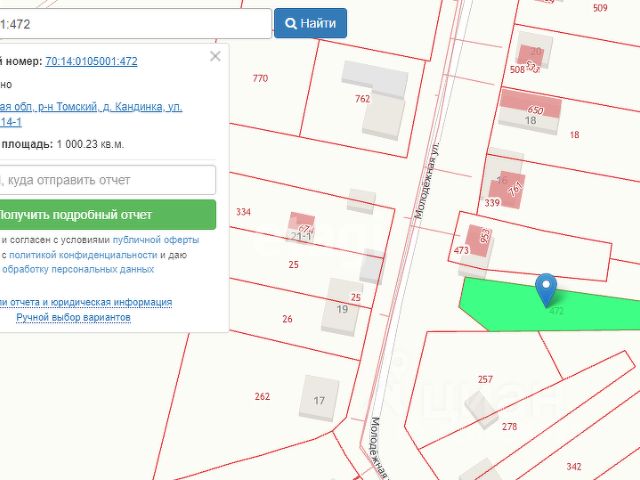Click Ручной выбор вариантов link
640x480 pixels.
[x=73, y=317]
